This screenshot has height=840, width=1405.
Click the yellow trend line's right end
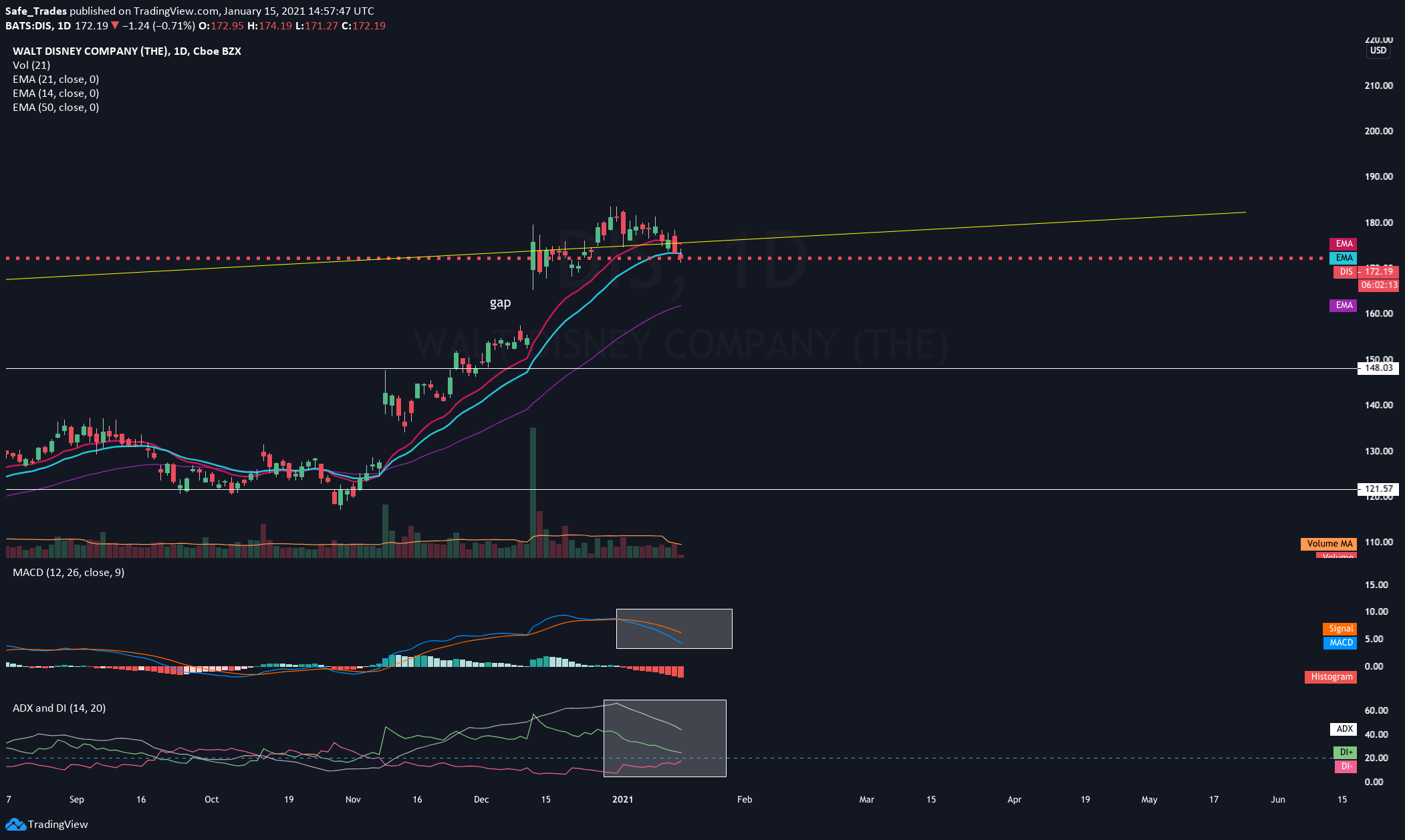[x=1245, y=213]
